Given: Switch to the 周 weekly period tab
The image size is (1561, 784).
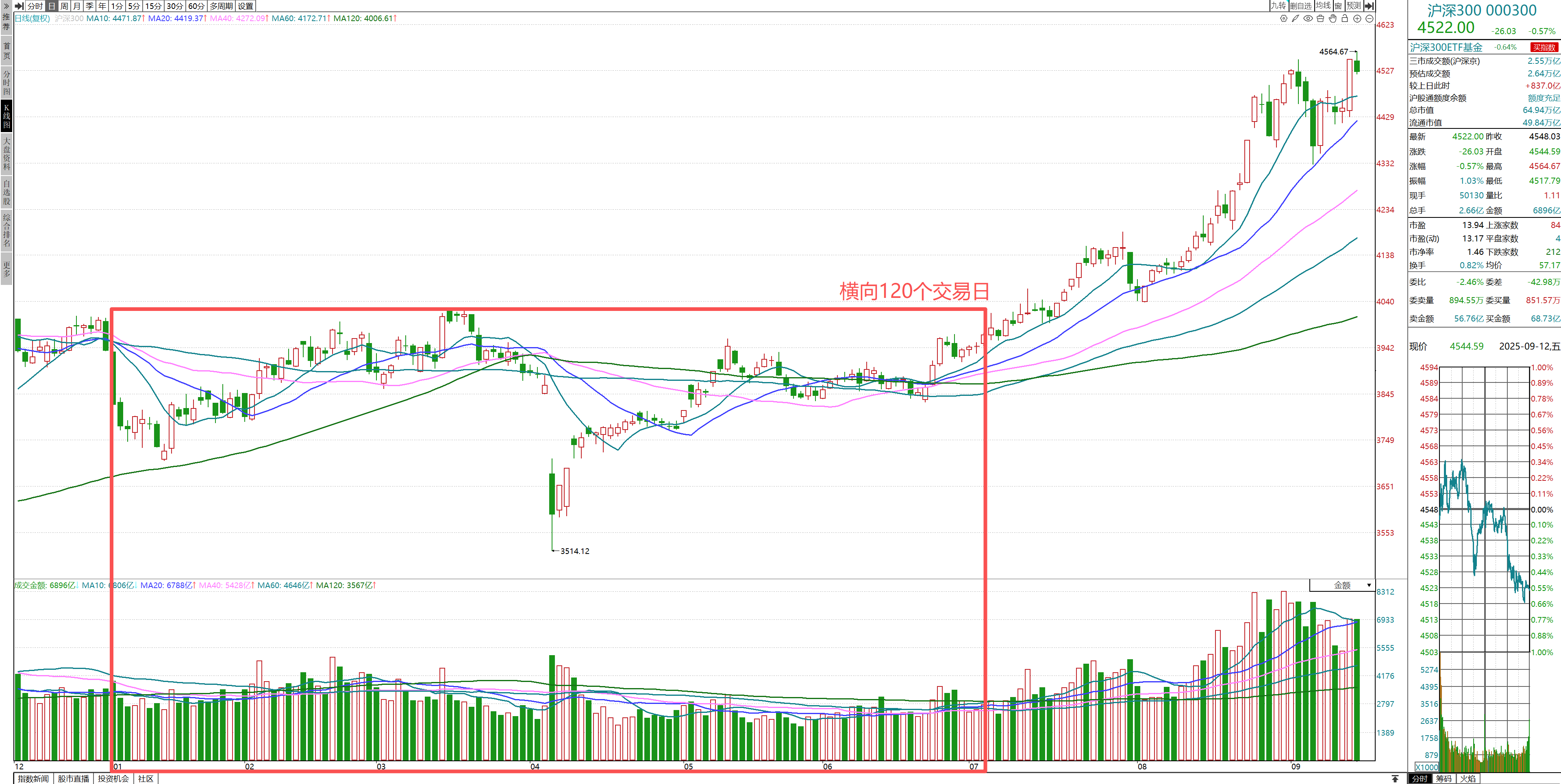Looking at the screenshot, I should 64,6.
